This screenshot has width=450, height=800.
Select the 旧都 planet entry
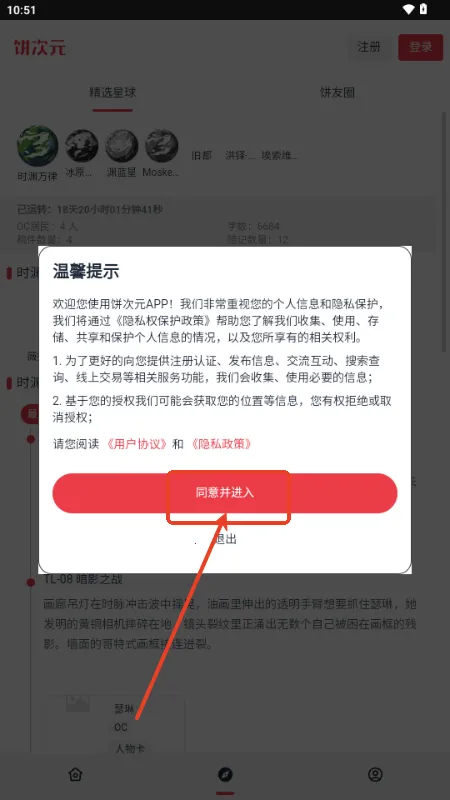[202, 156]
